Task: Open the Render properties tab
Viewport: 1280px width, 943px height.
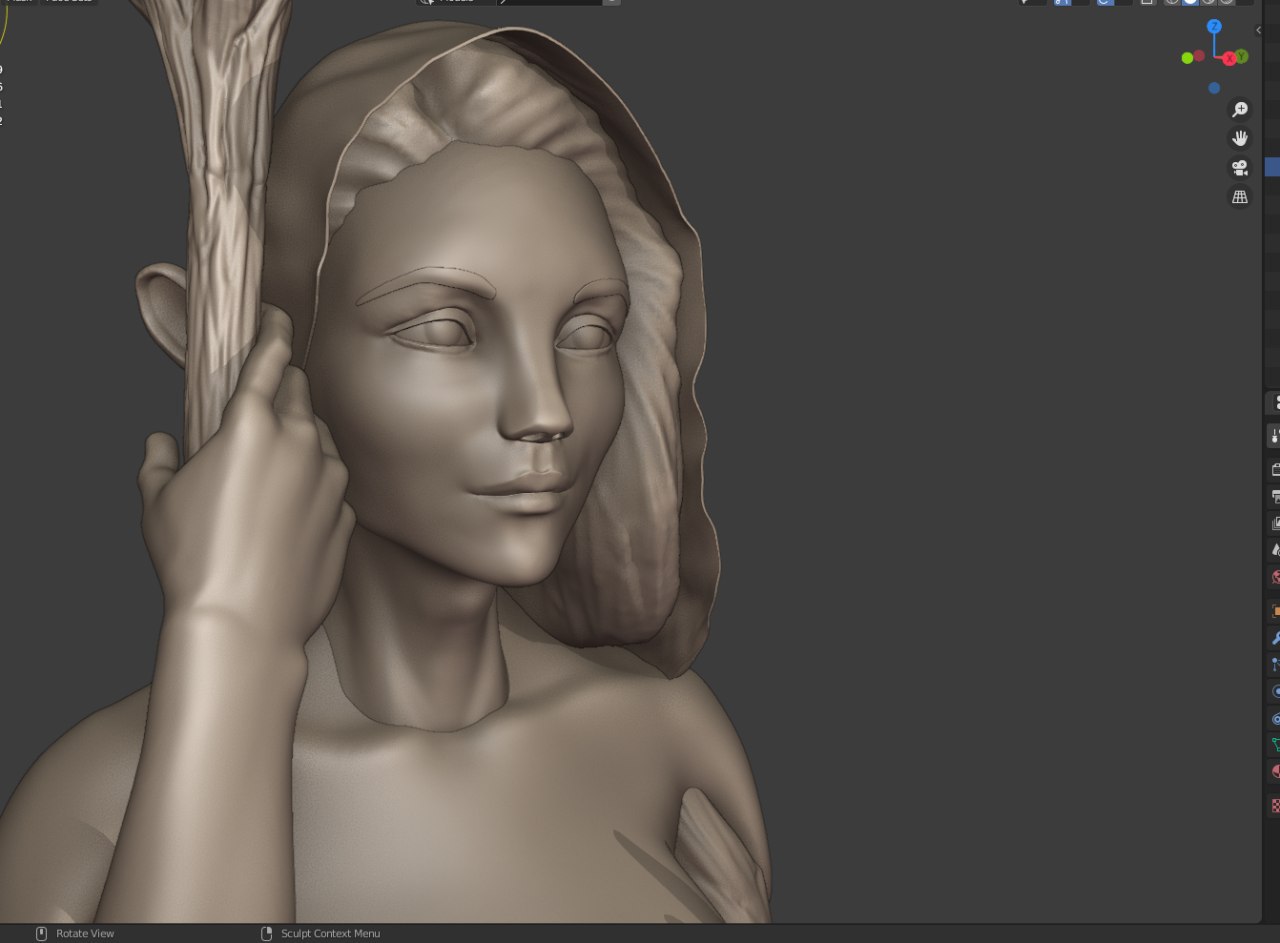Action: (1275, 470)
